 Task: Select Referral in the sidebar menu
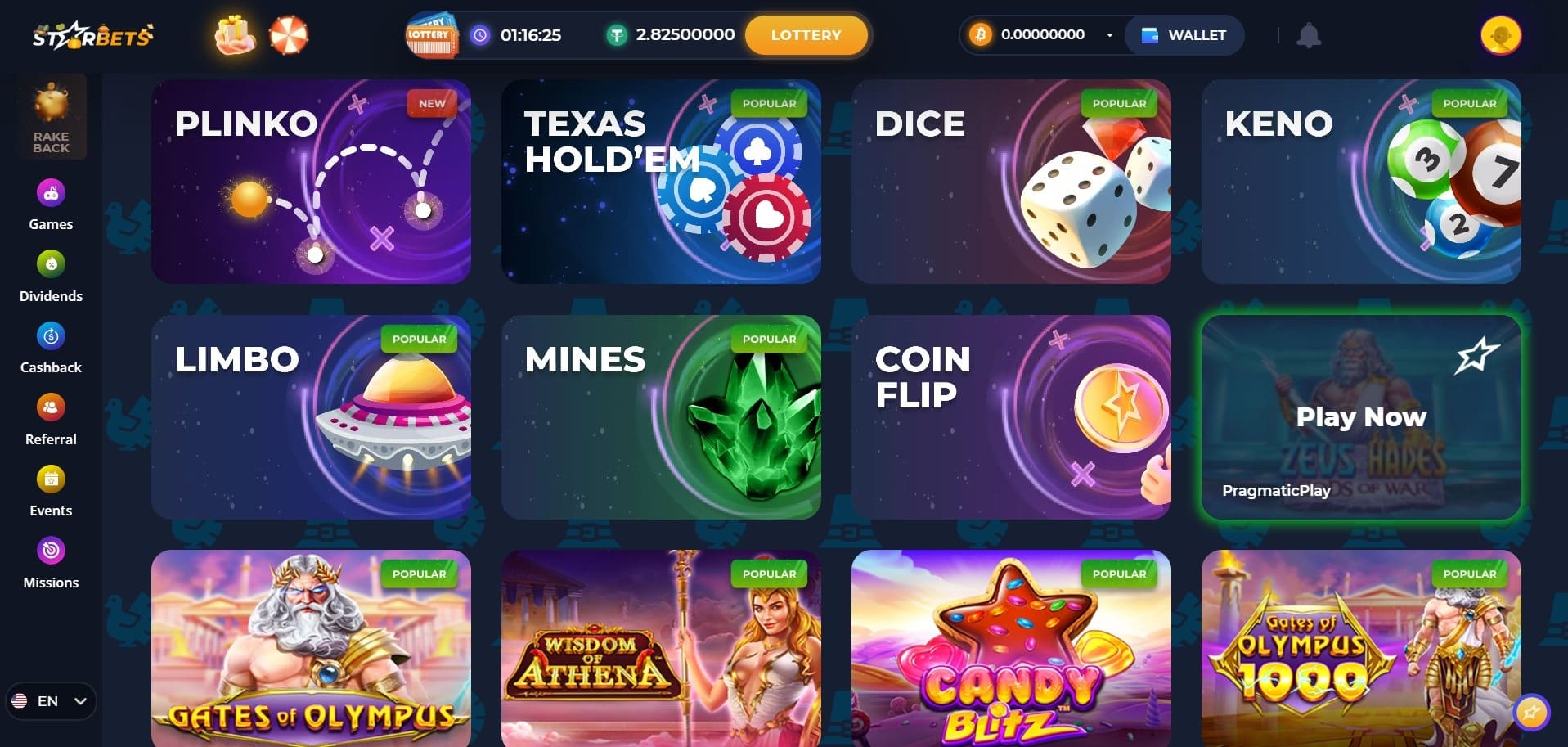(x=51, y=420)
